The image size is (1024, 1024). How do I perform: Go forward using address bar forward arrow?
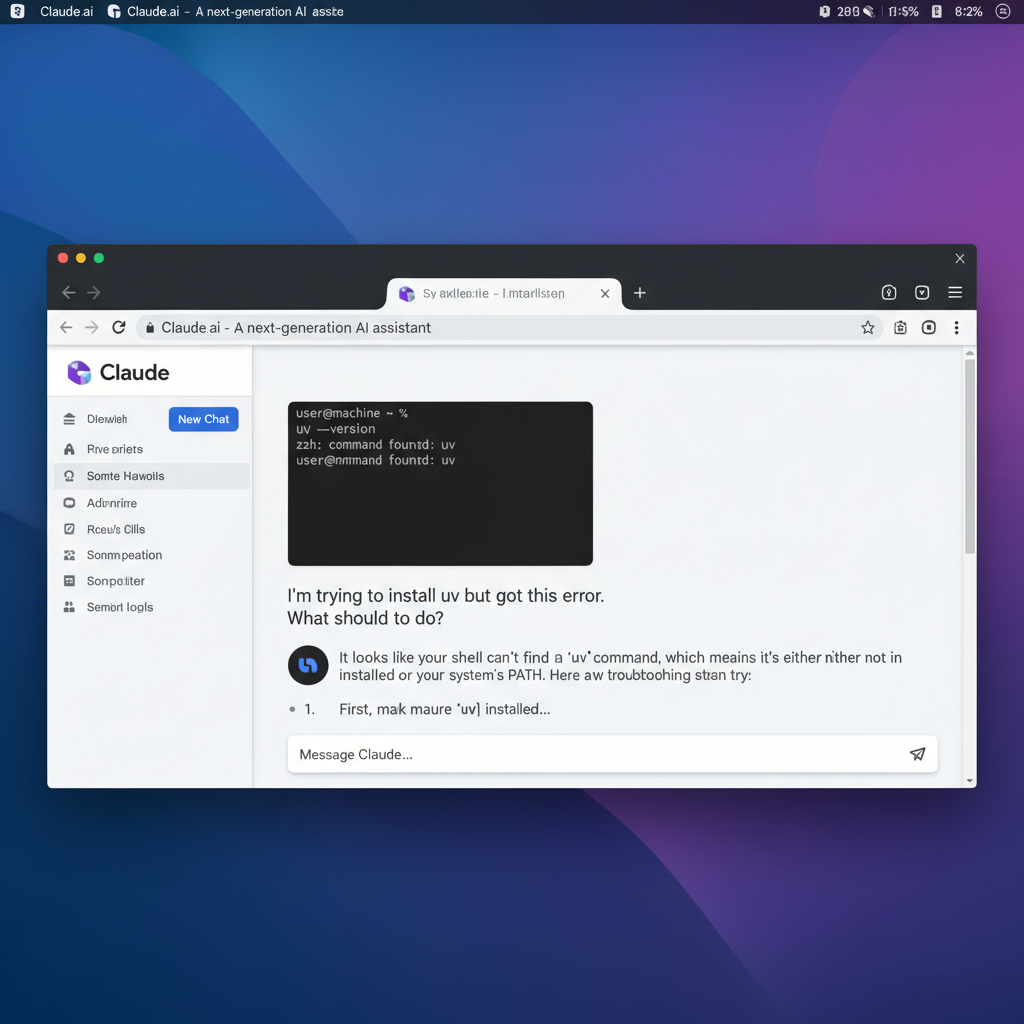[92, 327]
